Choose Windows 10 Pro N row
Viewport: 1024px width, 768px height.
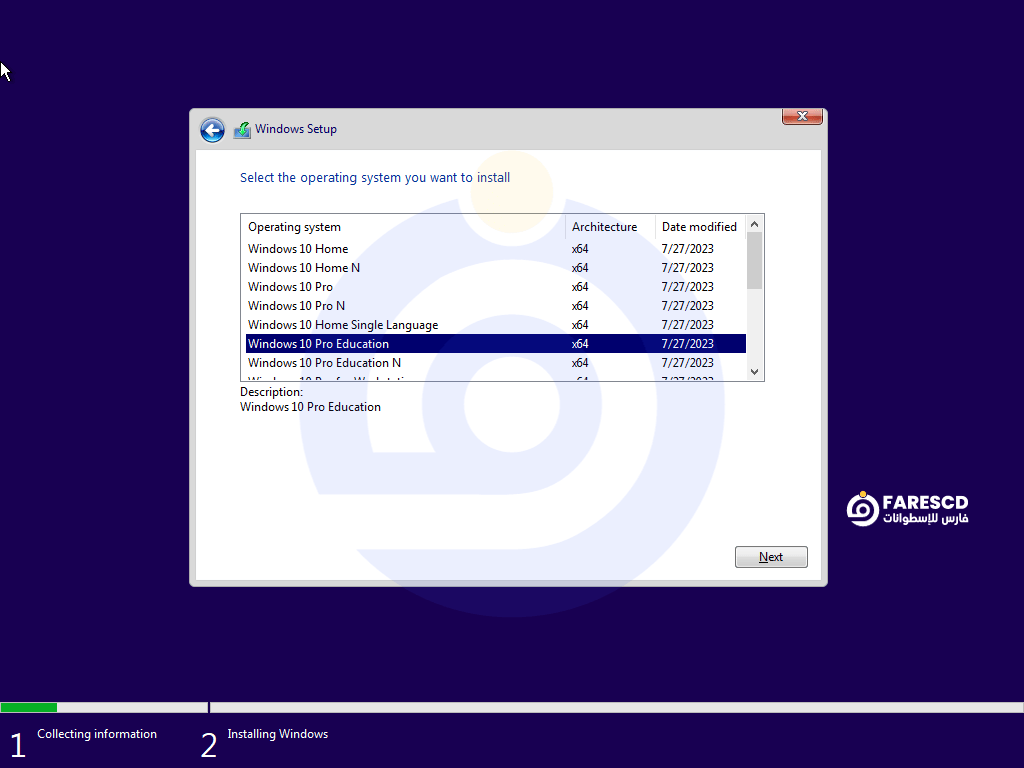coord(496,306)
